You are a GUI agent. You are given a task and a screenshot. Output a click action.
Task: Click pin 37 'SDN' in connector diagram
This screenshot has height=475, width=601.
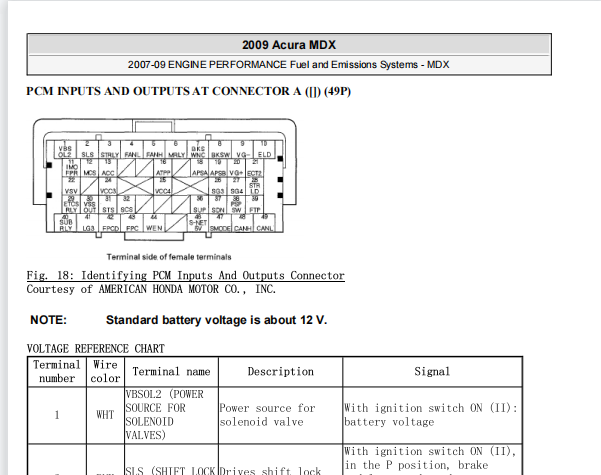tap(218, 204)
